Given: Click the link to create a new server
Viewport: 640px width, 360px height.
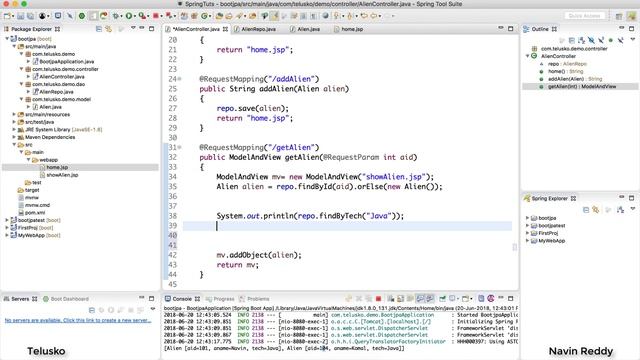Looking at the screenshot, I should click(x=78, y=320).
